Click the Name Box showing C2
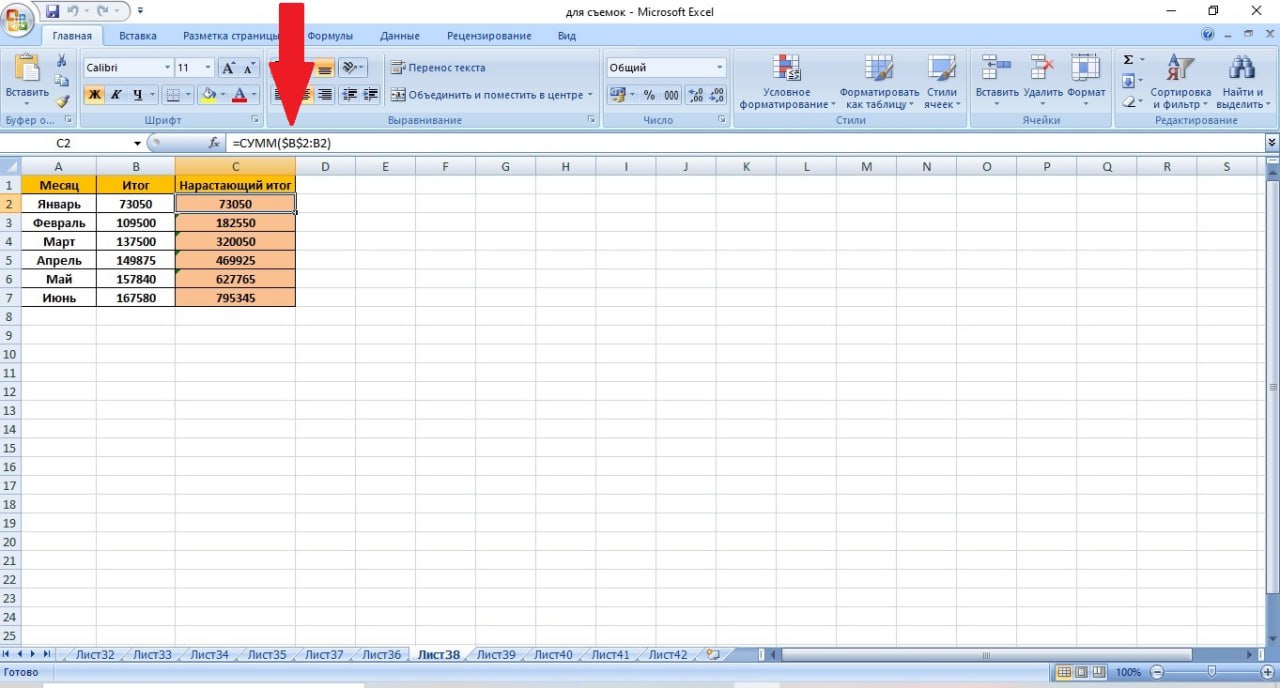 (x=64, y=143)
